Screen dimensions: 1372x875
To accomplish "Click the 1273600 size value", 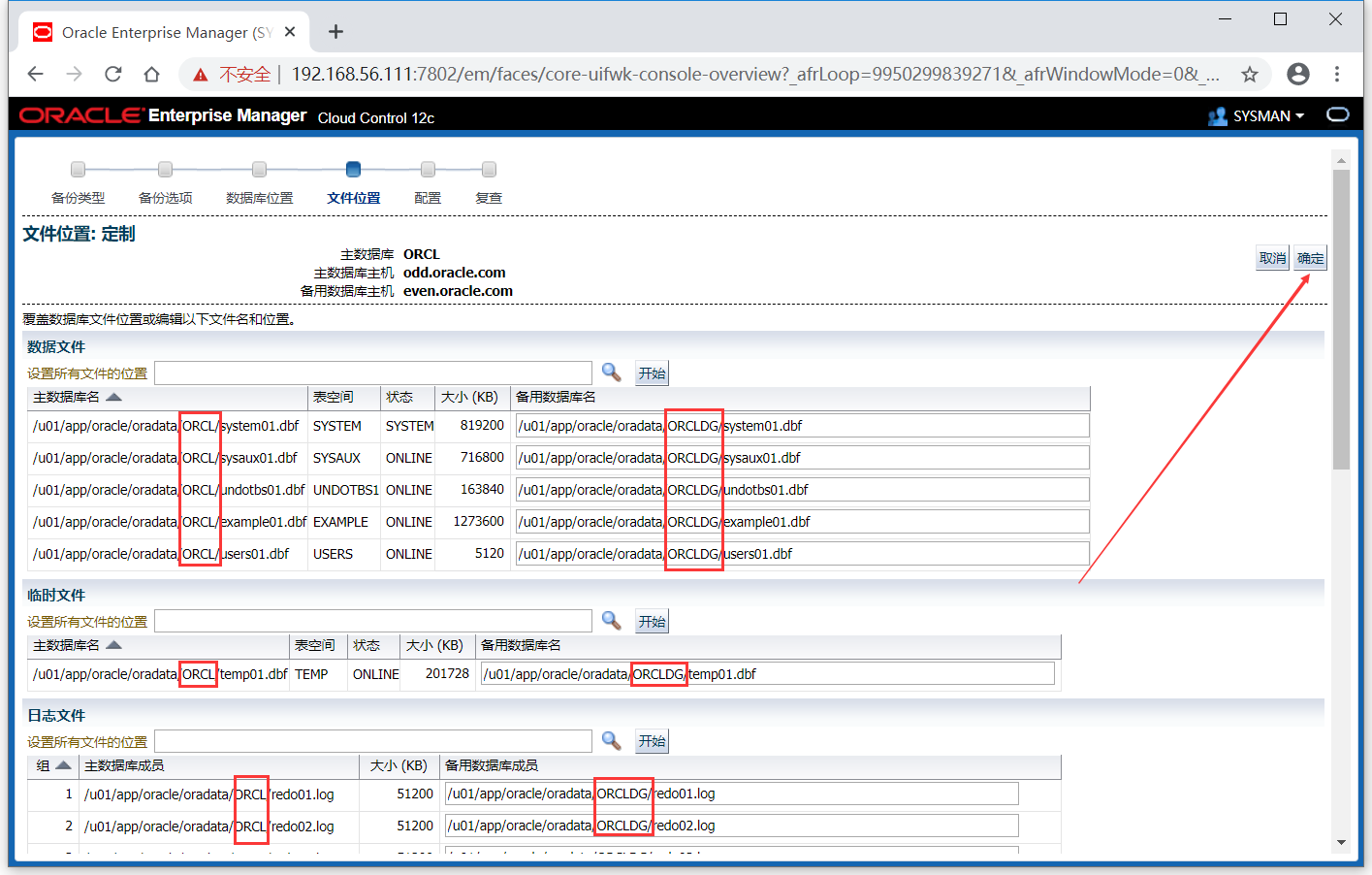I will [x=478, y=522].
